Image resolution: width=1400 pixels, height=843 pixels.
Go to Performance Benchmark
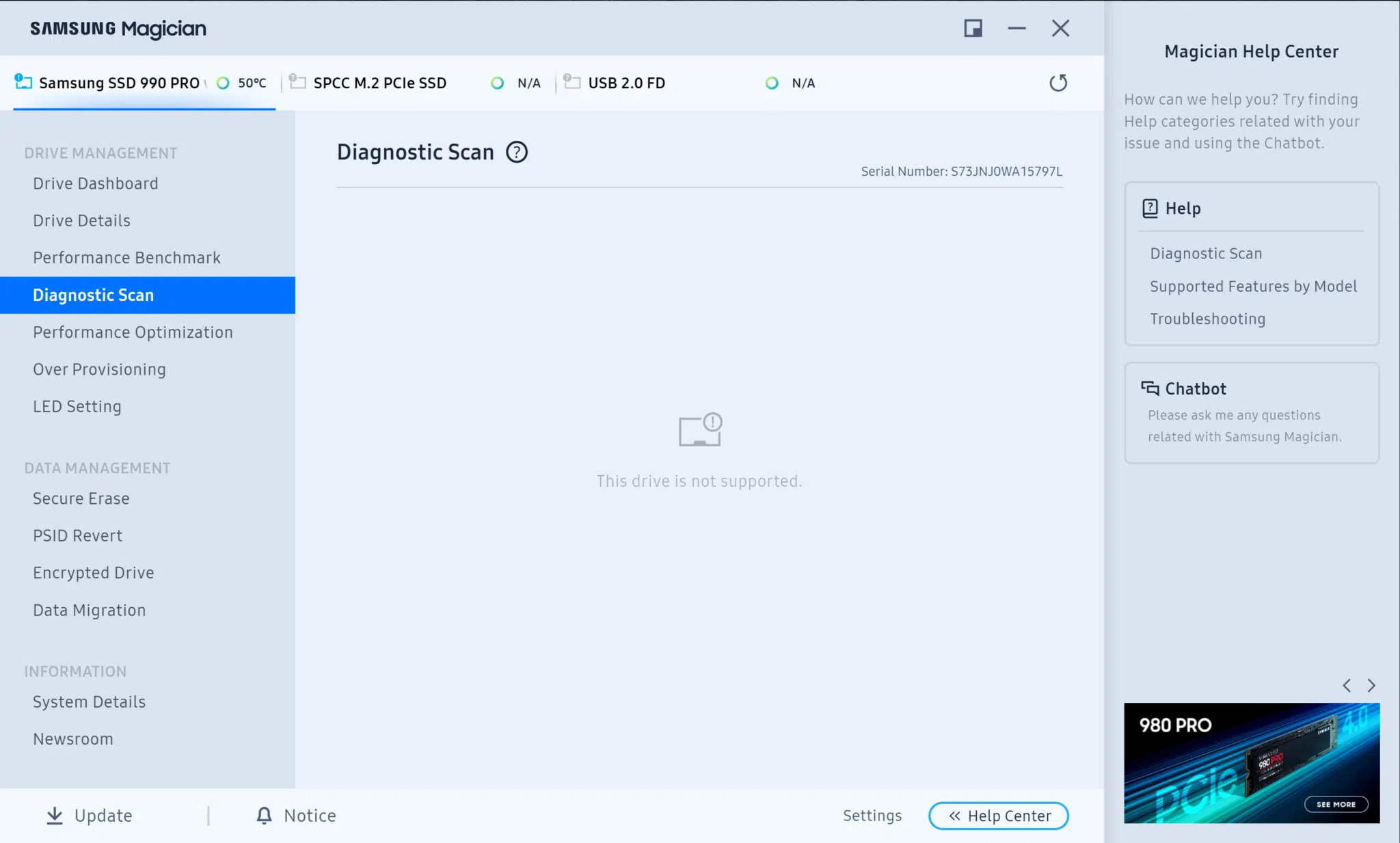pyautogui.click(x=148, y=257)
